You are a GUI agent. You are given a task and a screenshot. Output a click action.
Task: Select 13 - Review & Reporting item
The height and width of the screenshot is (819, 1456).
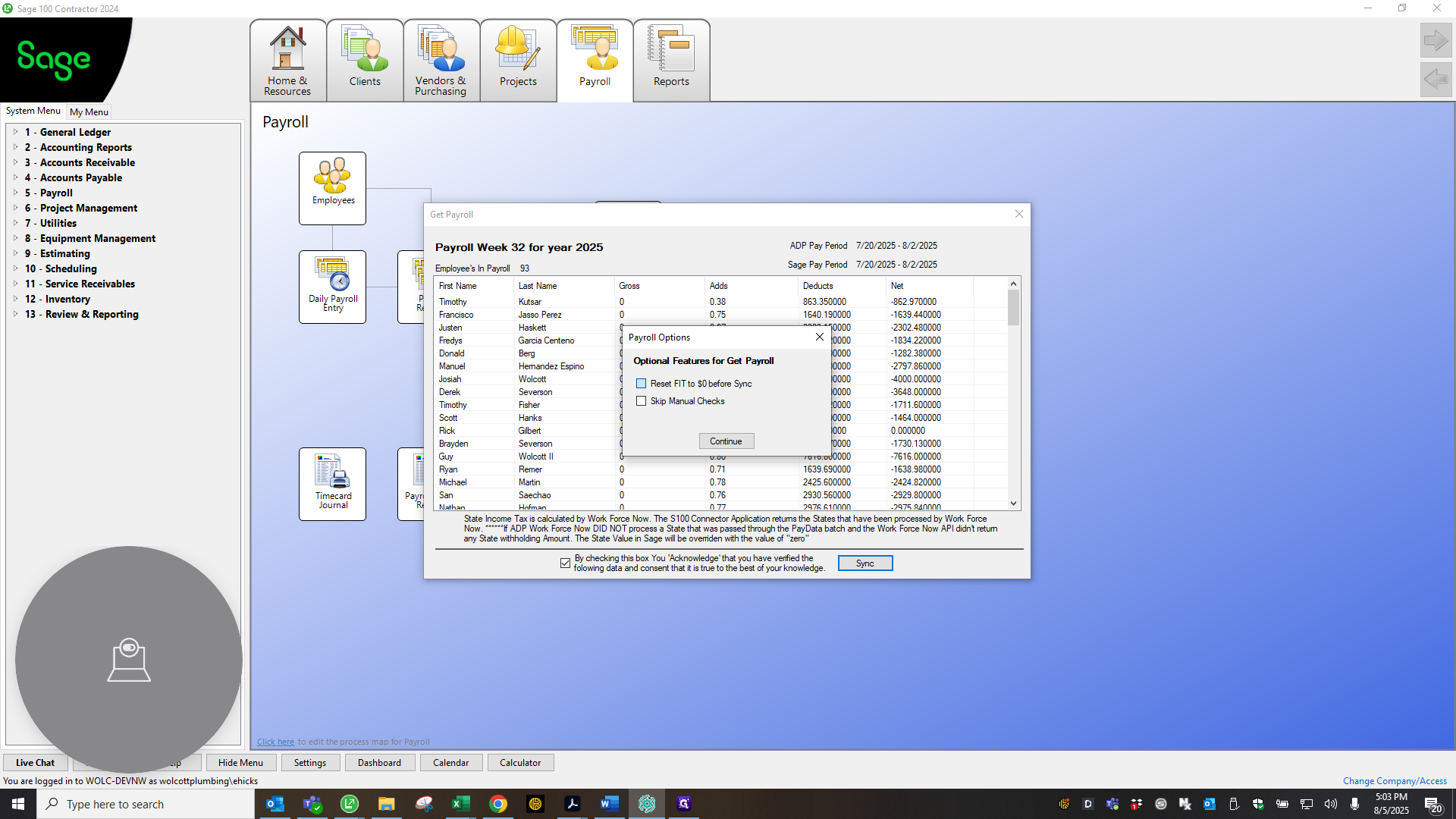coord(81,314)
